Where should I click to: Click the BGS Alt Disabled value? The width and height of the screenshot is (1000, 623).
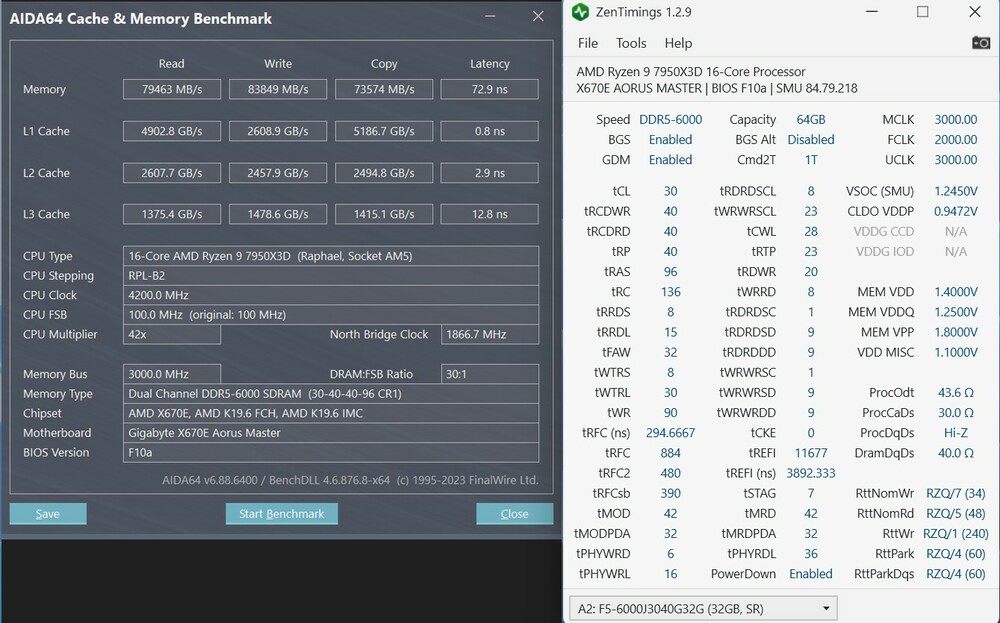[811, 140]
